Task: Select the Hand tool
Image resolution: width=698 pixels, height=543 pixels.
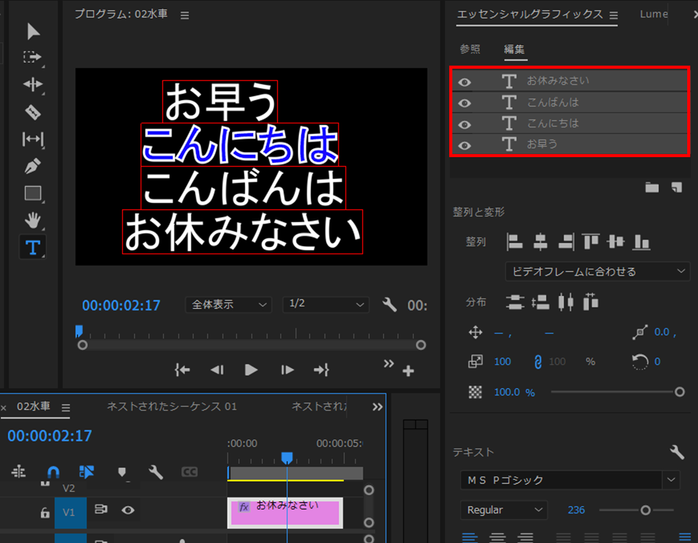Action: point(33,220)
